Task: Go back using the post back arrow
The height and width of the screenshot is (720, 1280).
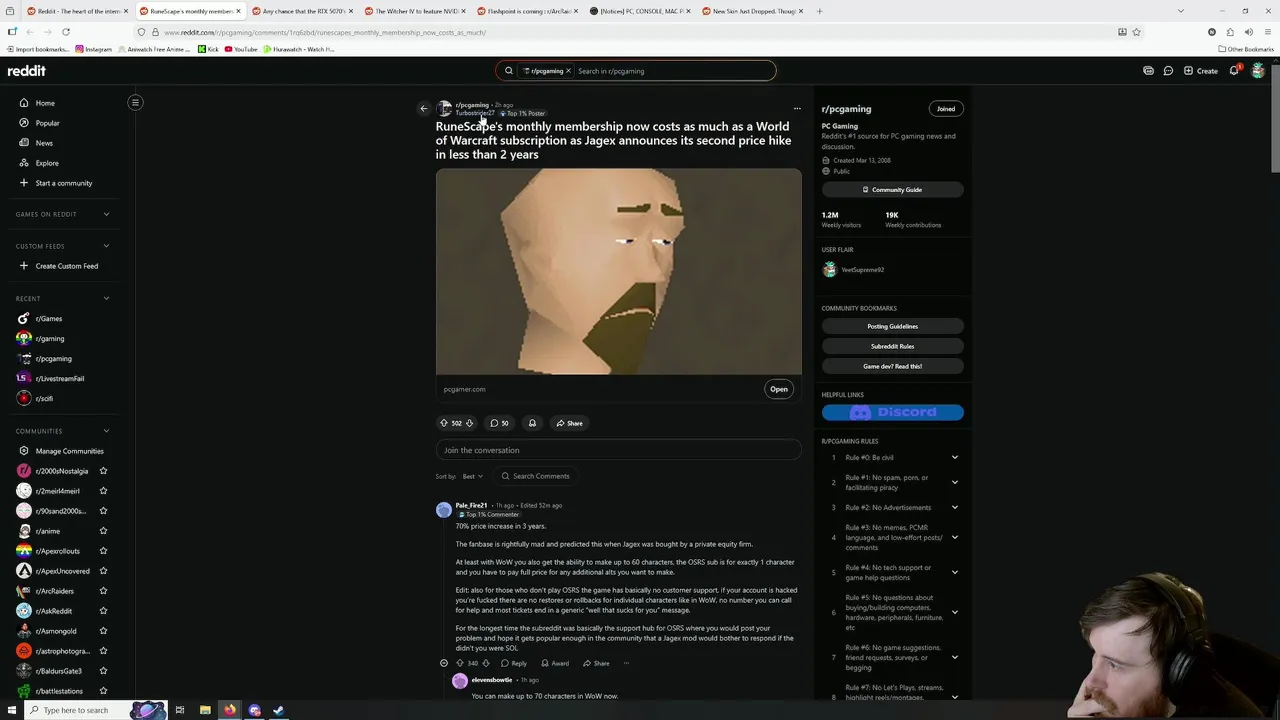Action: [423, 108]
